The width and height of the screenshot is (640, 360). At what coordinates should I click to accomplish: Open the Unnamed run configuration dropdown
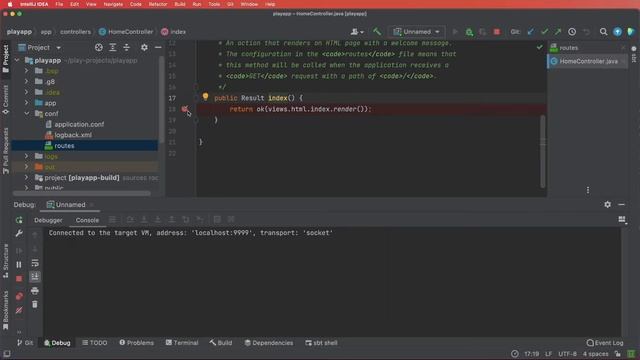pyautogui.click(x=416, y=32)
